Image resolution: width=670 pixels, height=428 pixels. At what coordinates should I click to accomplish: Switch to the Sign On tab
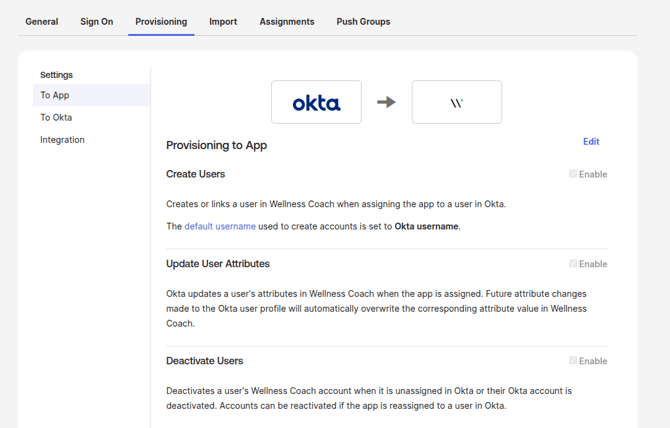[x=96, y=21]
